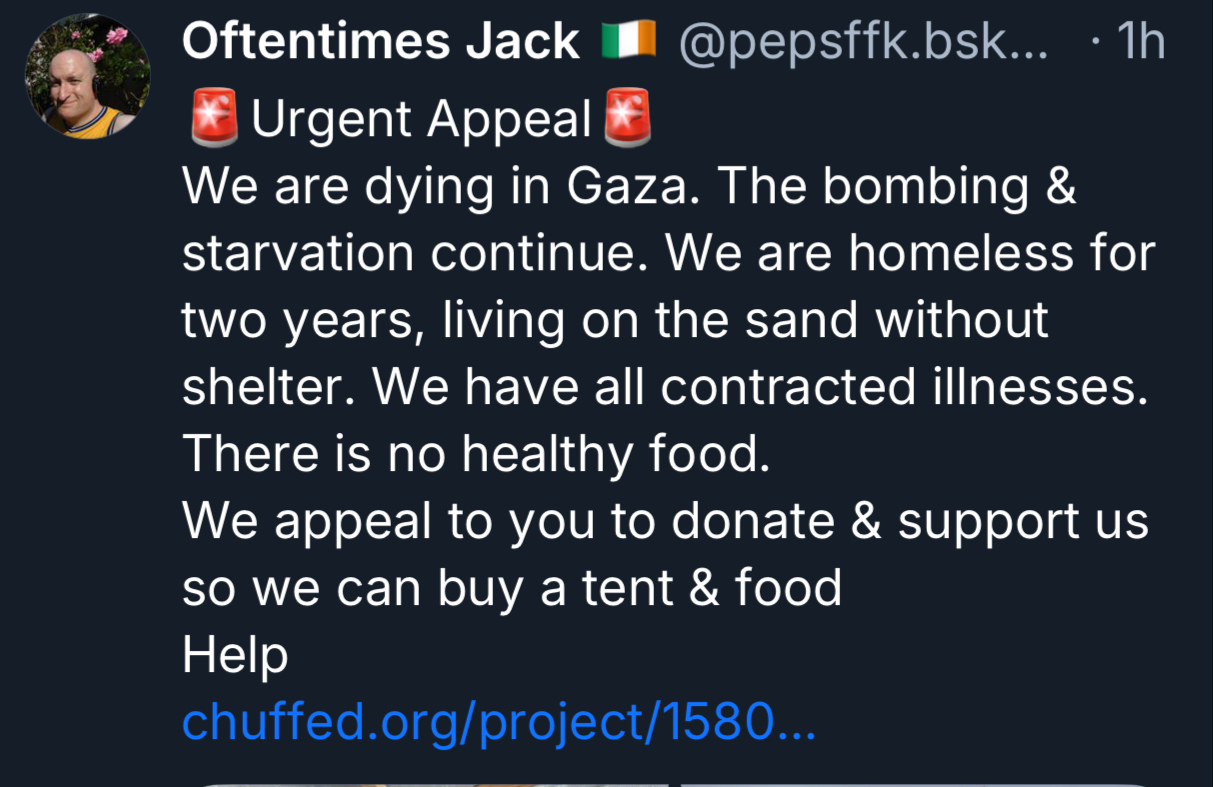Open the @pepsffk.bsk handle link
Viewport: 1213px width, 787px height.
pos(864,42)
